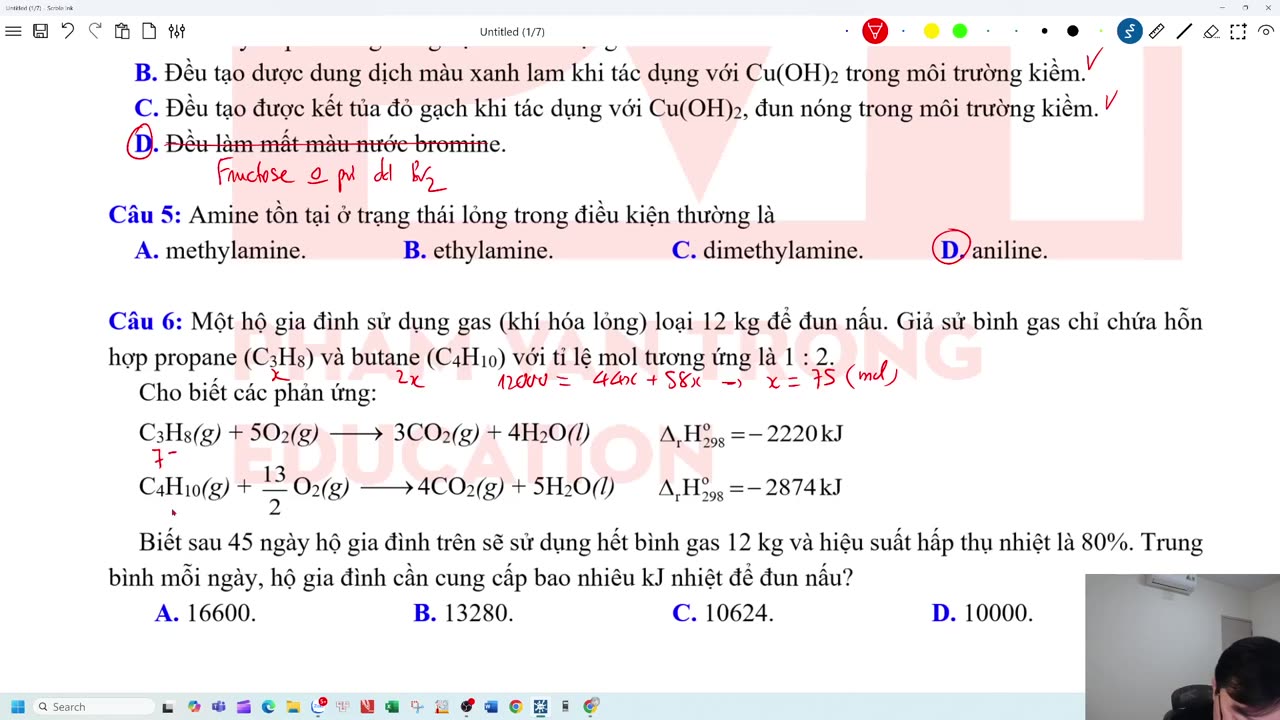Screen dimensions: 1280x720
Task: Click answer C. 10624
Action: click(723, 613)
